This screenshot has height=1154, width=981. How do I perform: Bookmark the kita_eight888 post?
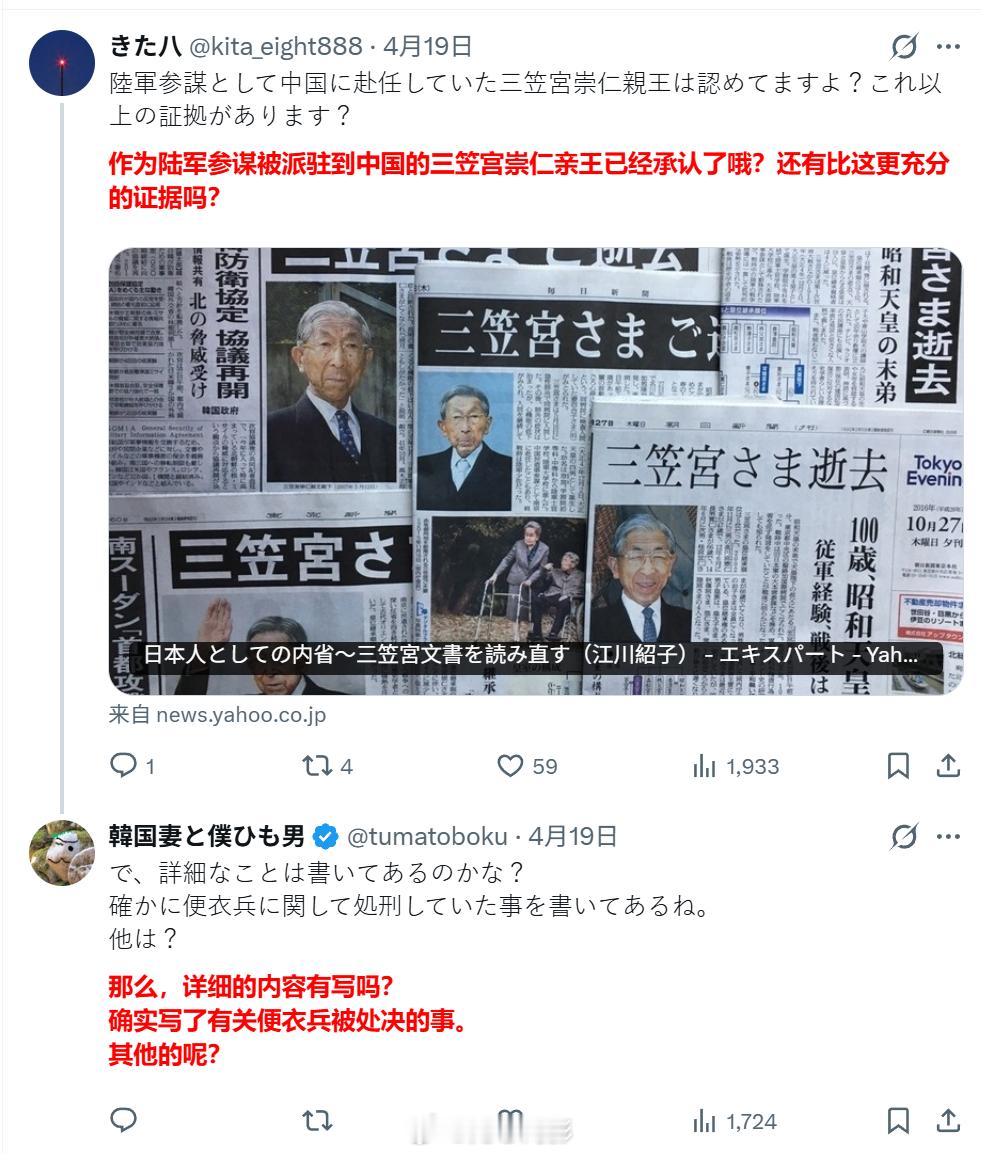click(x=898, y=766)
